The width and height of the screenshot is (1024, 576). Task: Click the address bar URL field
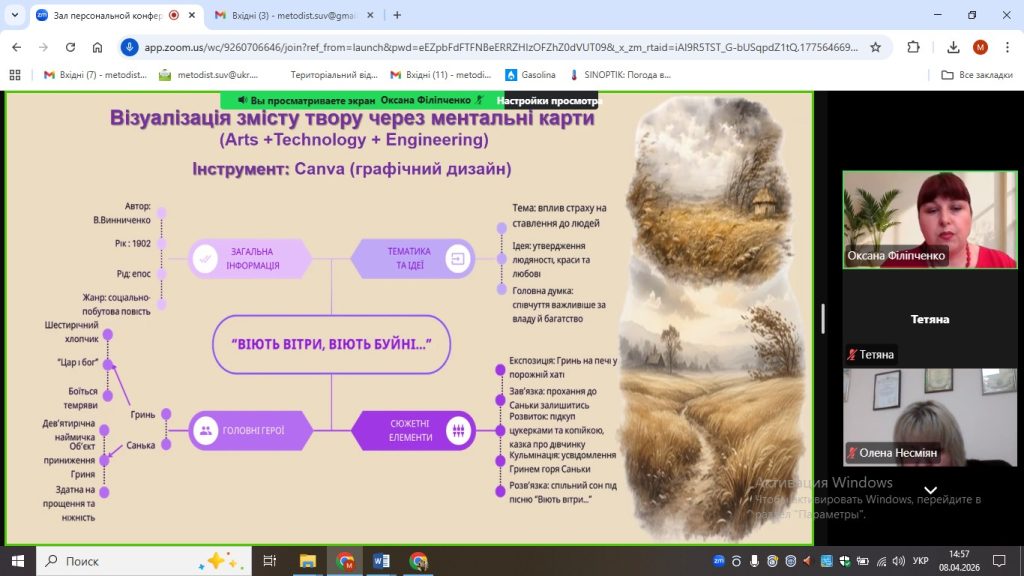(500, 47)
